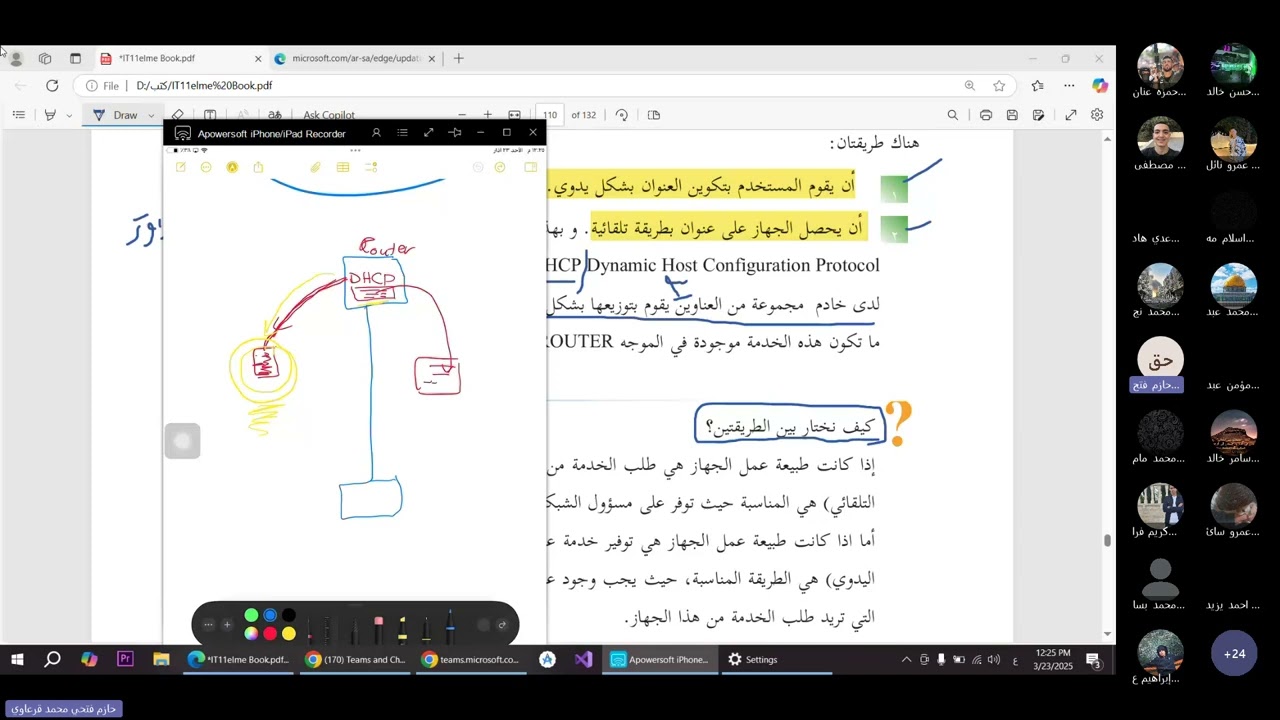This screenshot has width=1280, height=720.
Task: Switch to teams.microsoft.com Chrome window
Action: coord(471,660)
